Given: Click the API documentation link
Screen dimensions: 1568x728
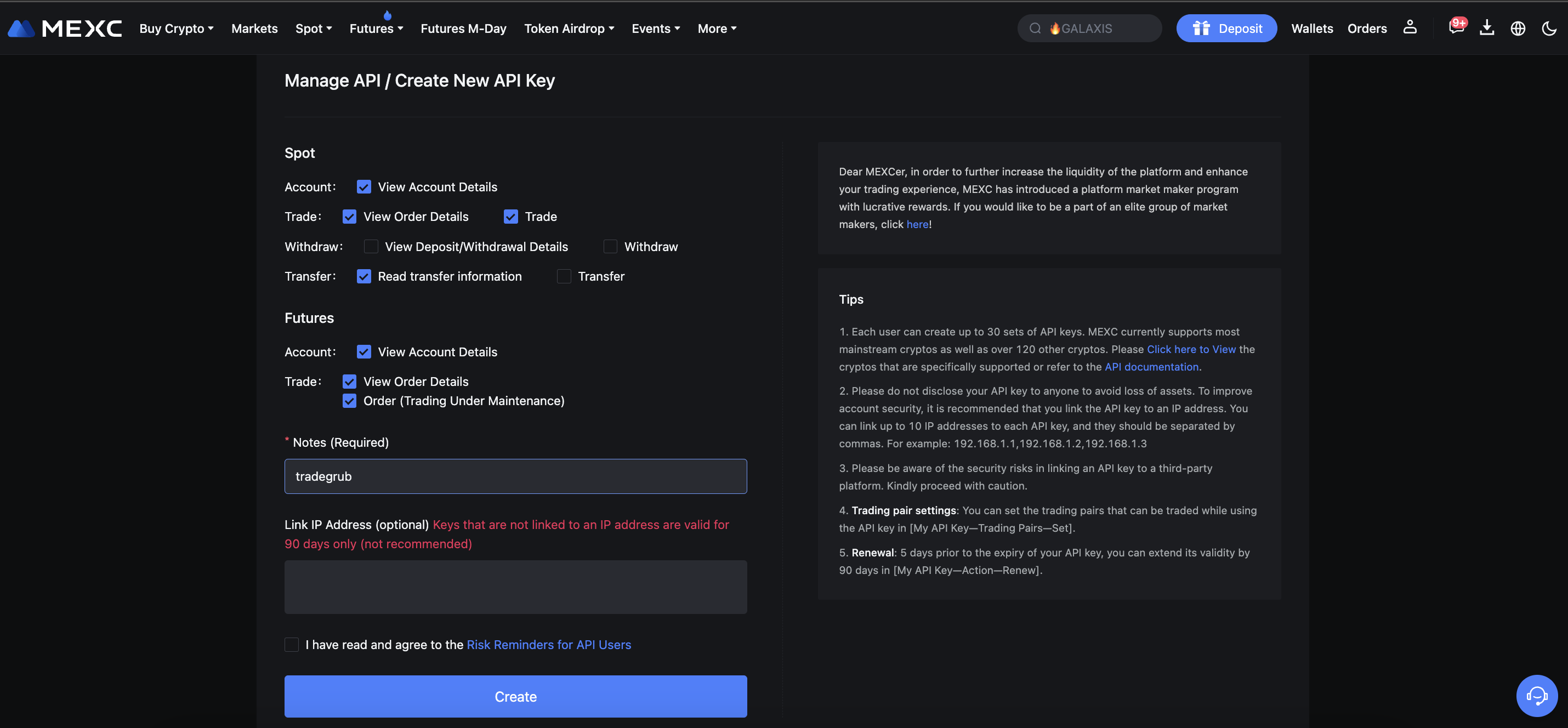Looking at the screenshot, I should point(1152,367).
